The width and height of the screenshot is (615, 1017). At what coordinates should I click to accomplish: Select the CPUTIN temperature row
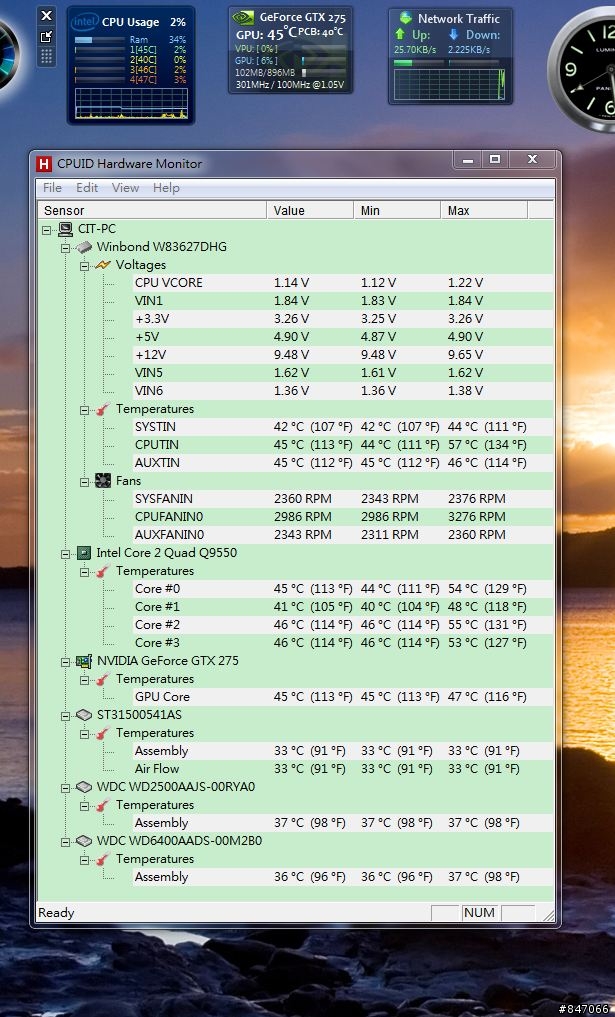343,445
